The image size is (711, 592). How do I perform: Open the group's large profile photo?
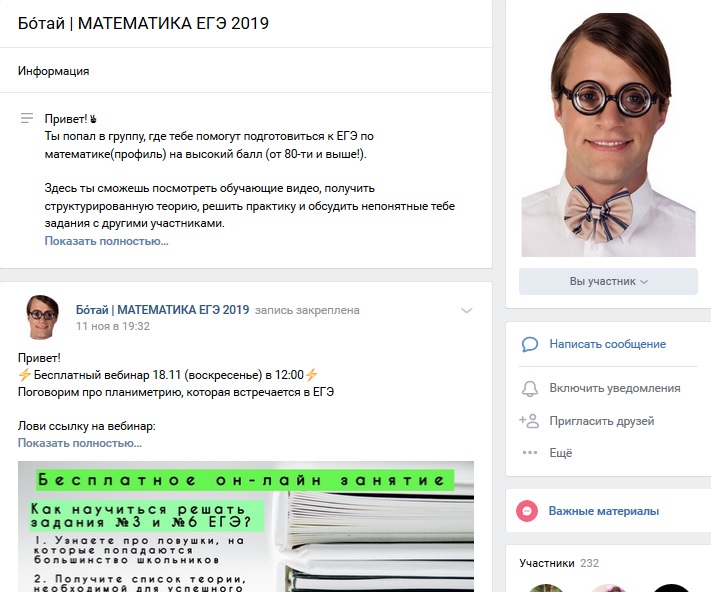pos(608,135)
